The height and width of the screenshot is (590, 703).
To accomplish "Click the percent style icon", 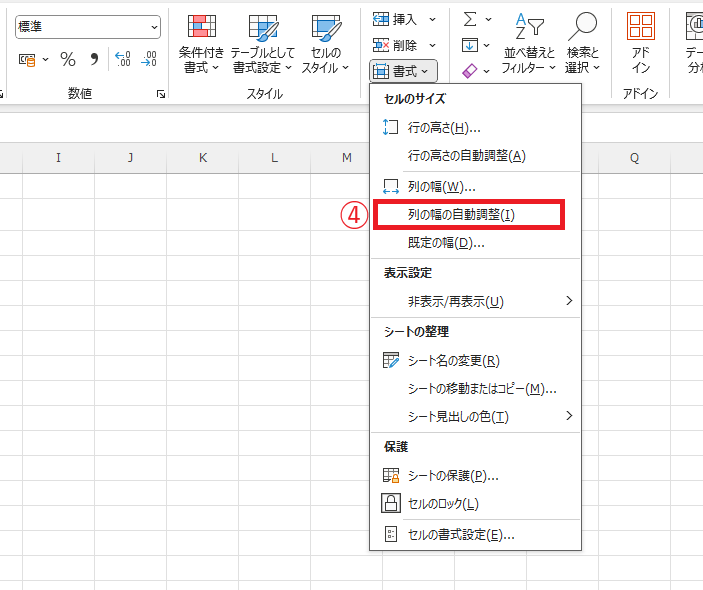I will (68, 59).
